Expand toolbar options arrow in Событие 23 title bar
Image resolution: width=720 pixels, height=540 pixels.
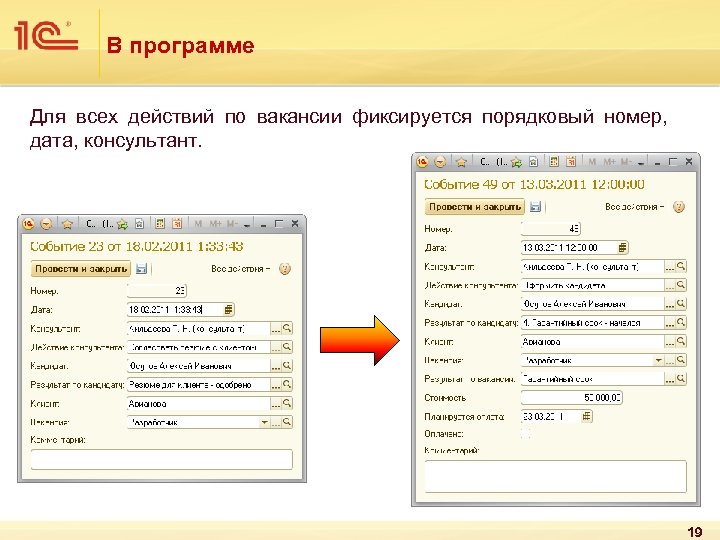click(247, 225)
